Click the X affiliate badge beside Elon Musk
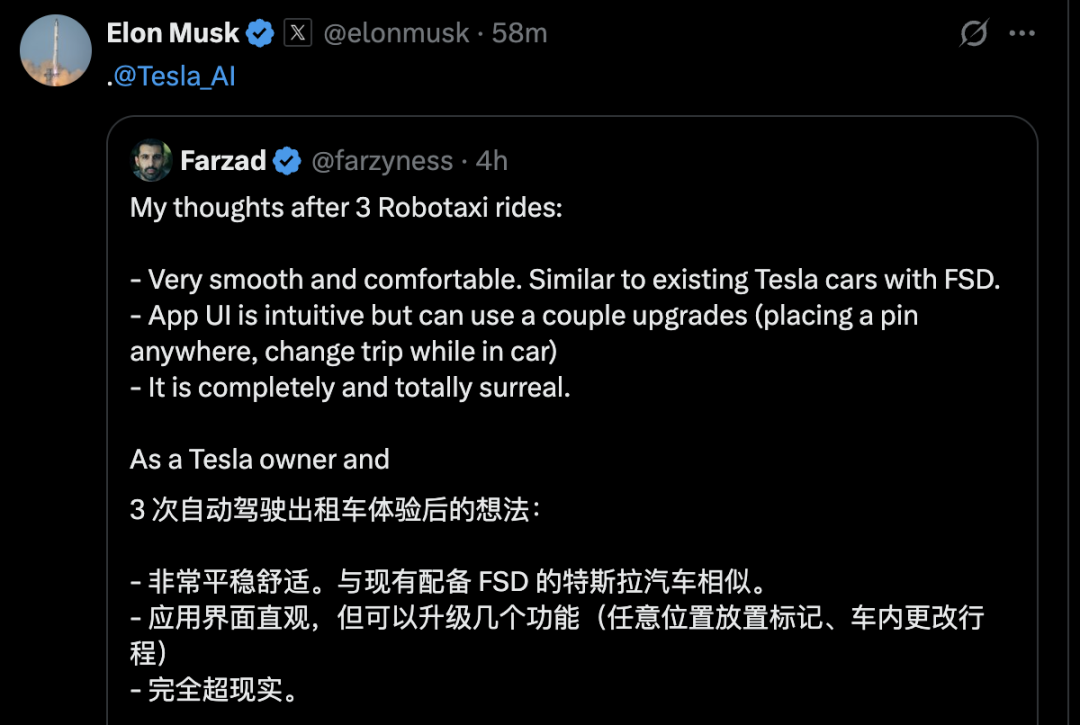 tap(298, 33)
